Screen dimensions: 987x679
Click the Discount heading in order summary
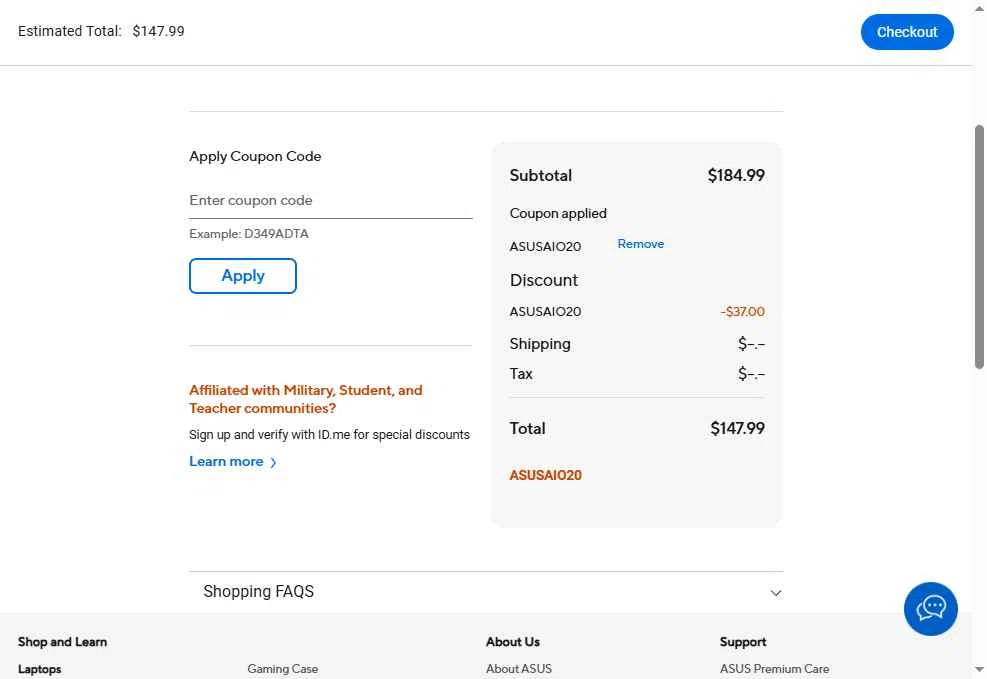[544, 281]
